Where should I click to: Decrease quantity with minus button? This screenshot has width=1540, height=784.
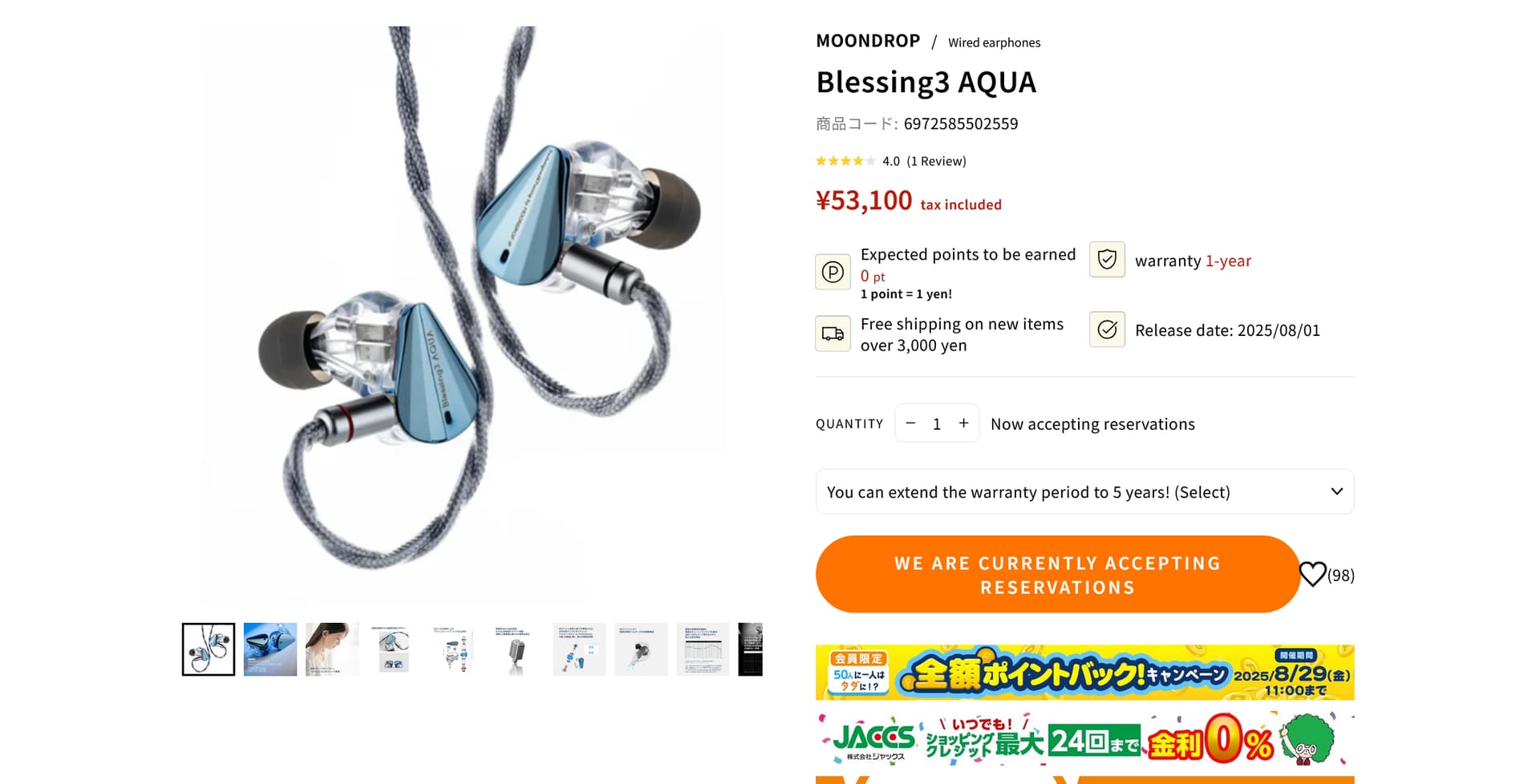910,423
